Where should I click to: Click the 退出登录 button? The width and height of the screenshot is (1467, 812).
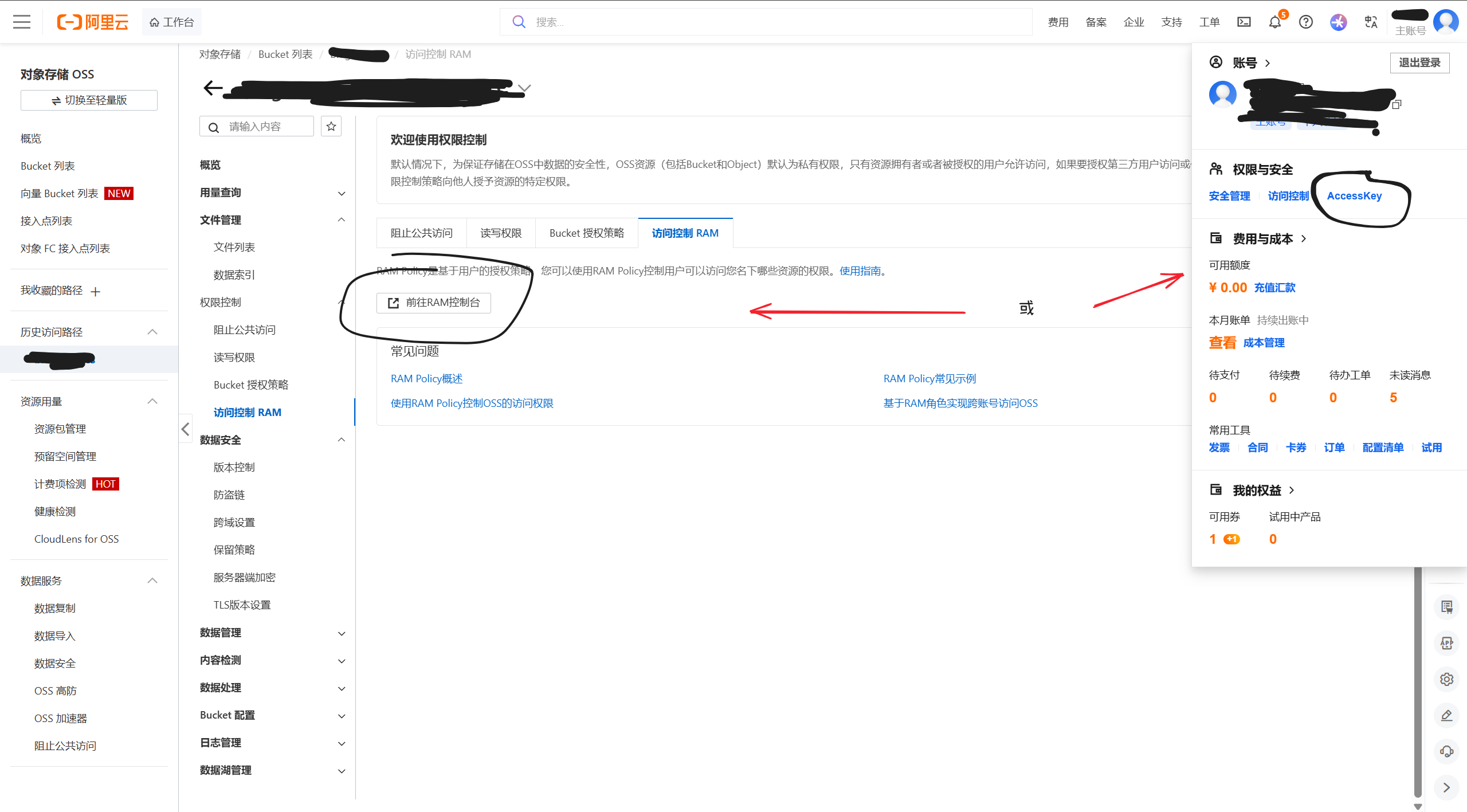(x=1419, y=62)
